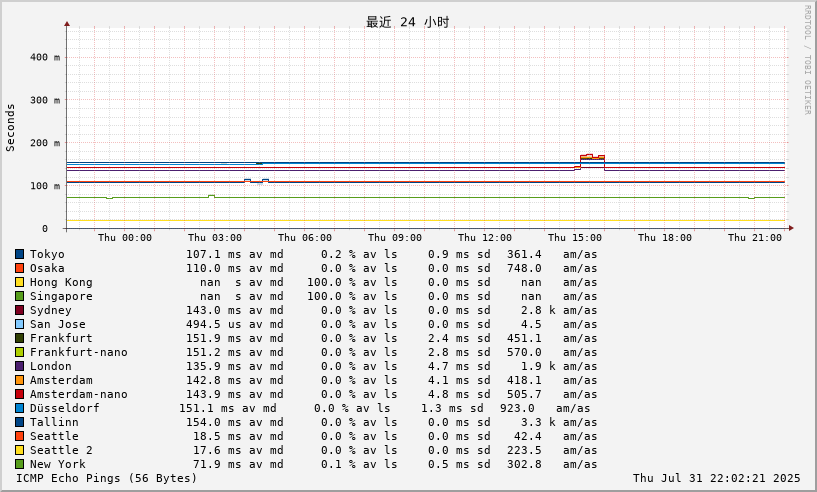Click the Singapore legend color swatch
Image resolution: width=817 pixels, height=492 pixels.
(19, 297)
